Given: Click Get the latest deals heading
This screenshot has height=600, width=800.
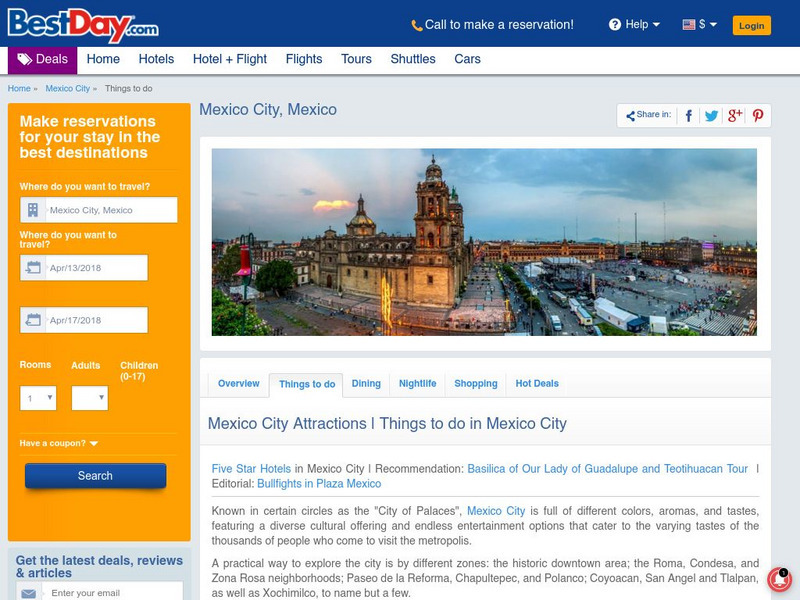Looking at the screenshot, I should pos(99,566).
